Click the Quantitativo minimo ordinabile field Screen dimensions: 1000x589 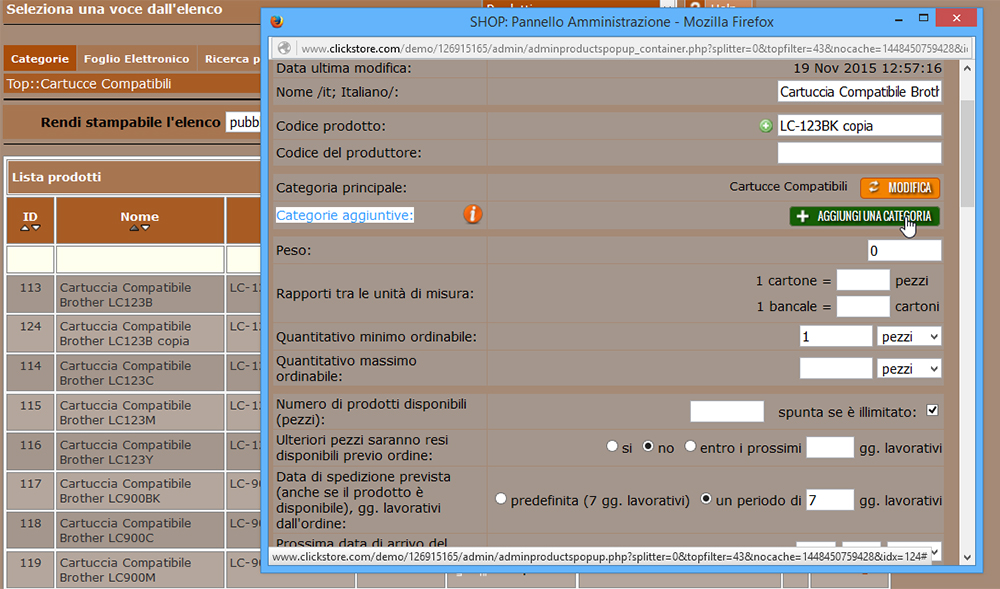(x=836, y=336)
